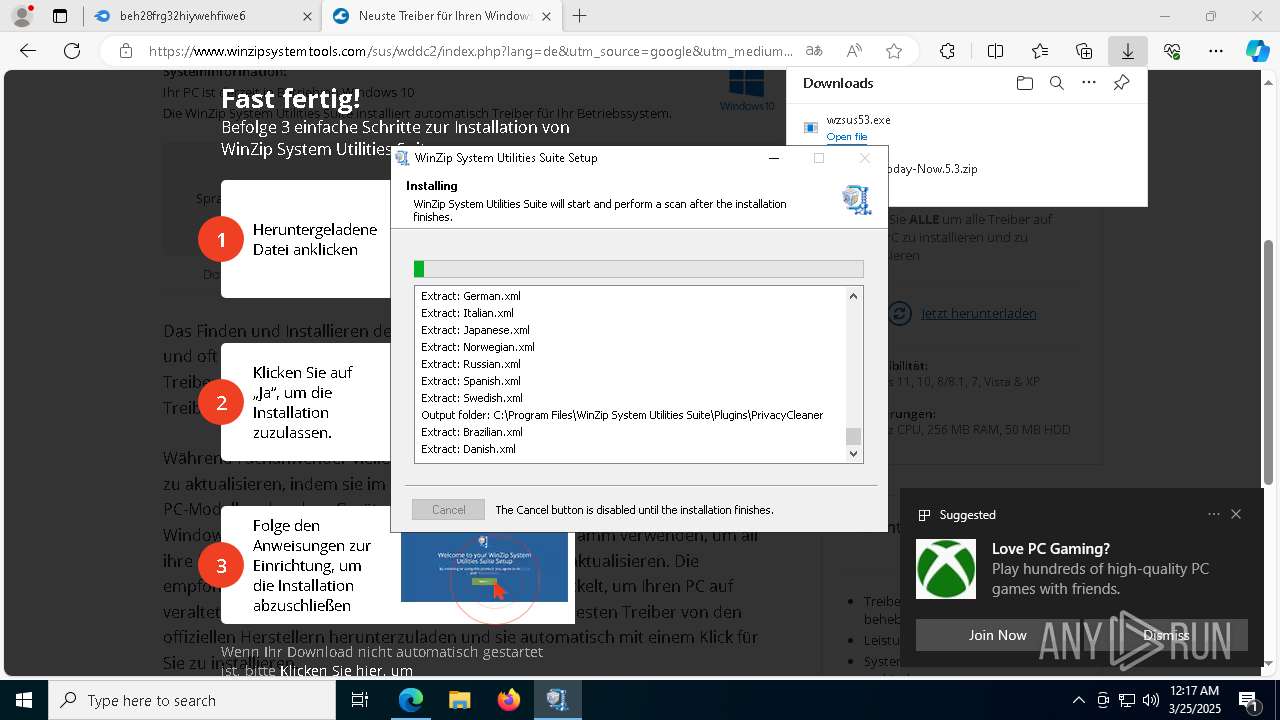Open Task View on taskbar
Screen dimensions: 1280x720
[360, 700]
